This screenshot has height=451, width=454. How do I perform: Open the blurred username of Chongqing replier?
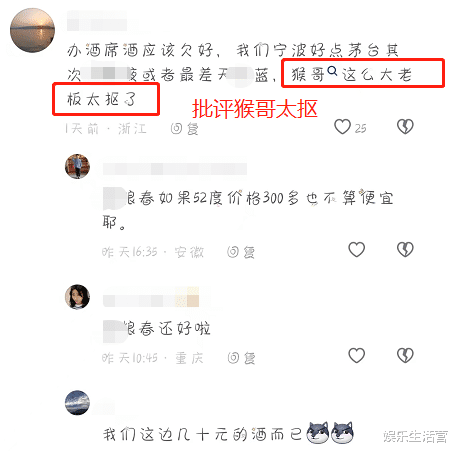tap(151, 297)
